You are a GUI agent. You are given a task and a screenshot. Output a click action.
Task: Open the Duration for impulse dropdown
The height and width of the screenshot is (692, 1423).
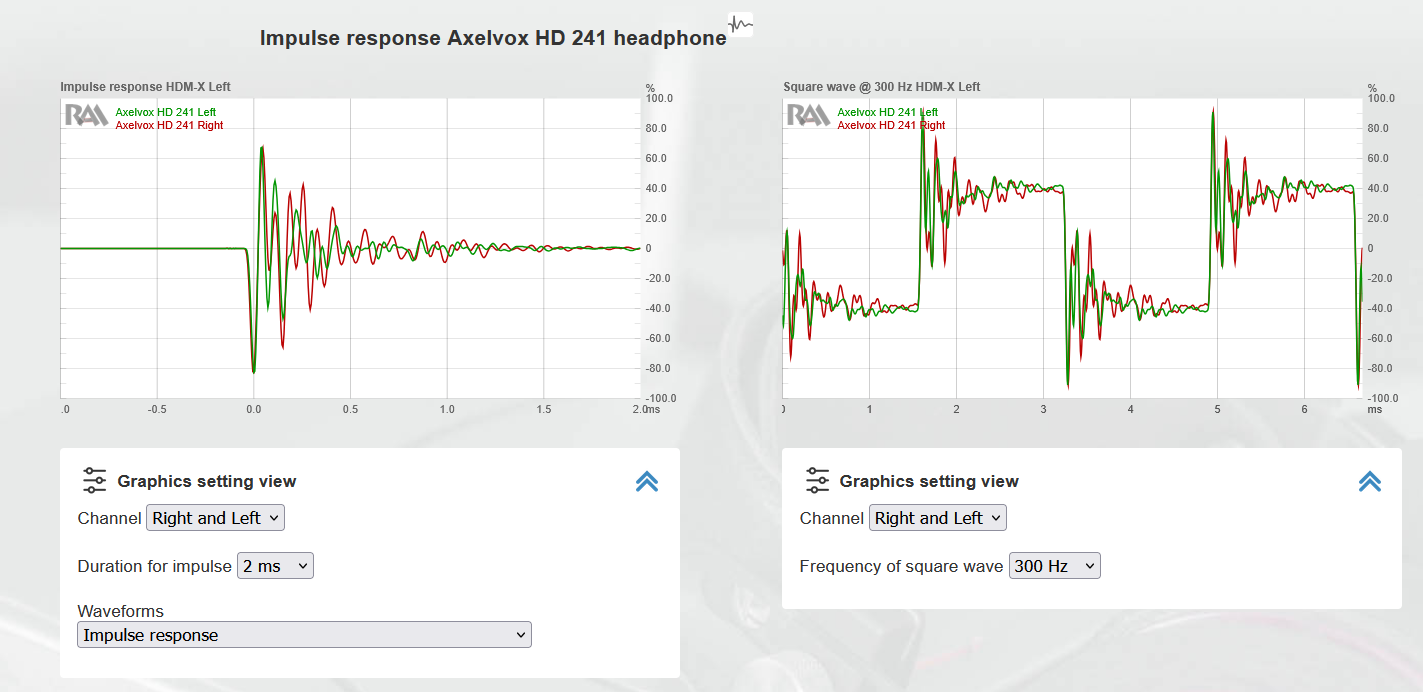tap(275, 566)
